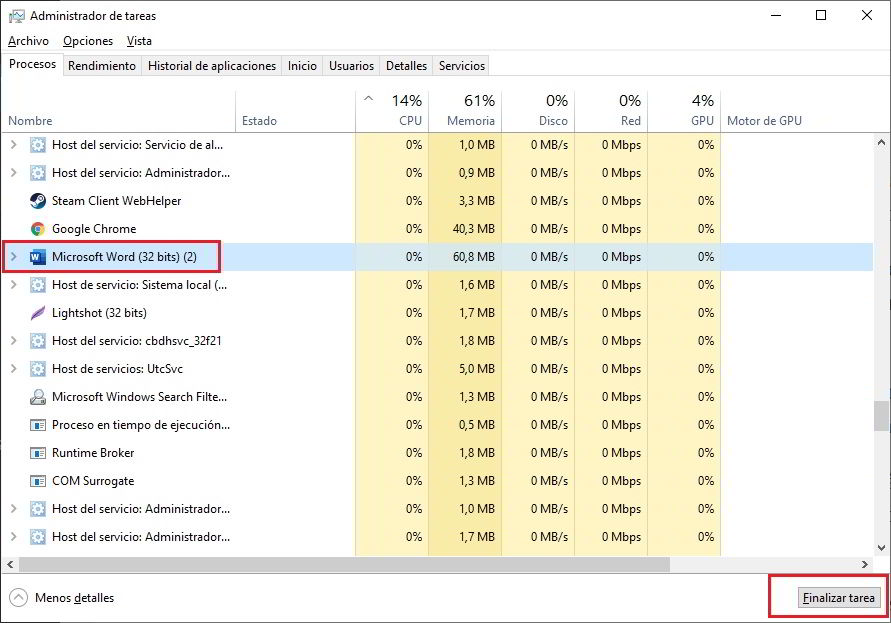Image resolution: width=891 pixels, height=623 pixels.
Task: Click the vertical scrollbar thumb
Action: pyautogui.click(x=881, y=415)
